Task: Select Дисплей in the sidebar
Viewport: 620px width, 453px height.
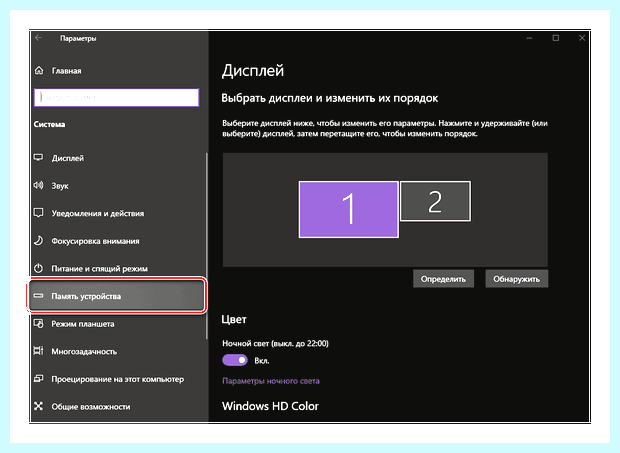Action: (x=68, y=158)
